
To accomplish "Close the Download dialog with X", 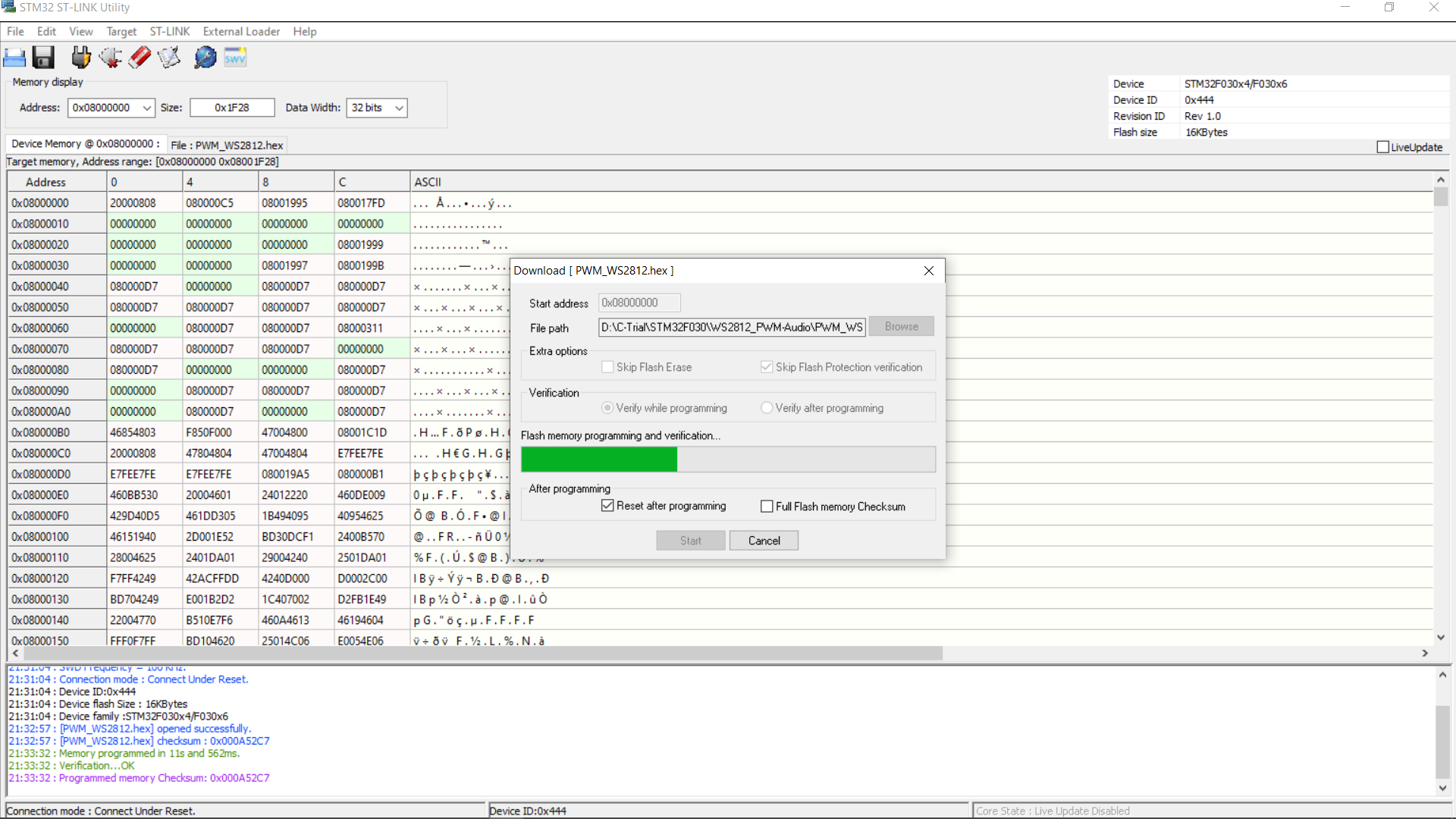I will [x=929, y=271].
